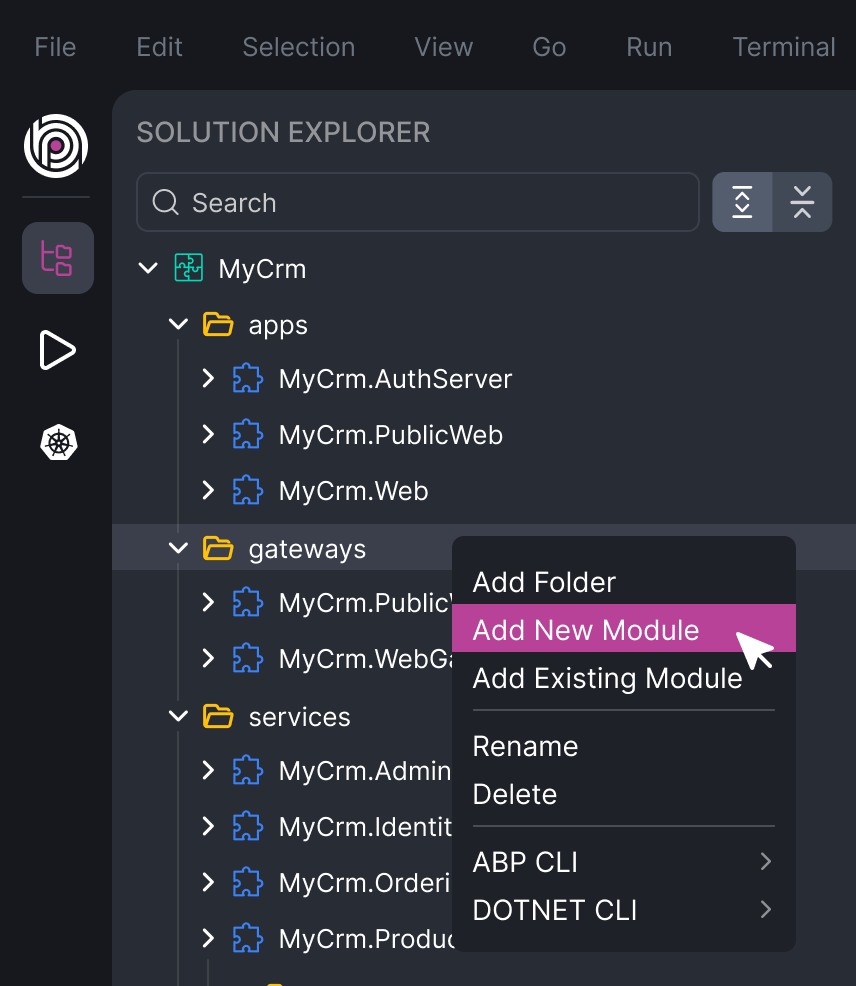Select the MyCrm solution label
This screenshot has width=856, height=986.
tap(262, 269)
